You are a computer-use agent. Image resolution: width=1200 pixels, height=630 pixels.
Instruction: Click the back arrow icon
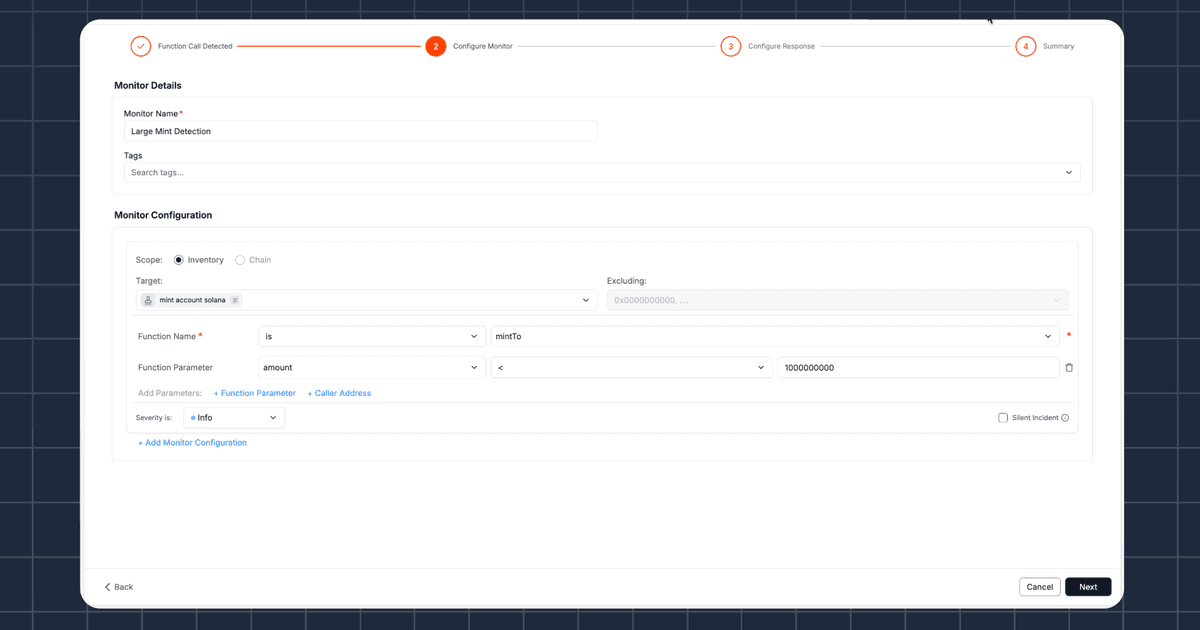click(108, 587)
